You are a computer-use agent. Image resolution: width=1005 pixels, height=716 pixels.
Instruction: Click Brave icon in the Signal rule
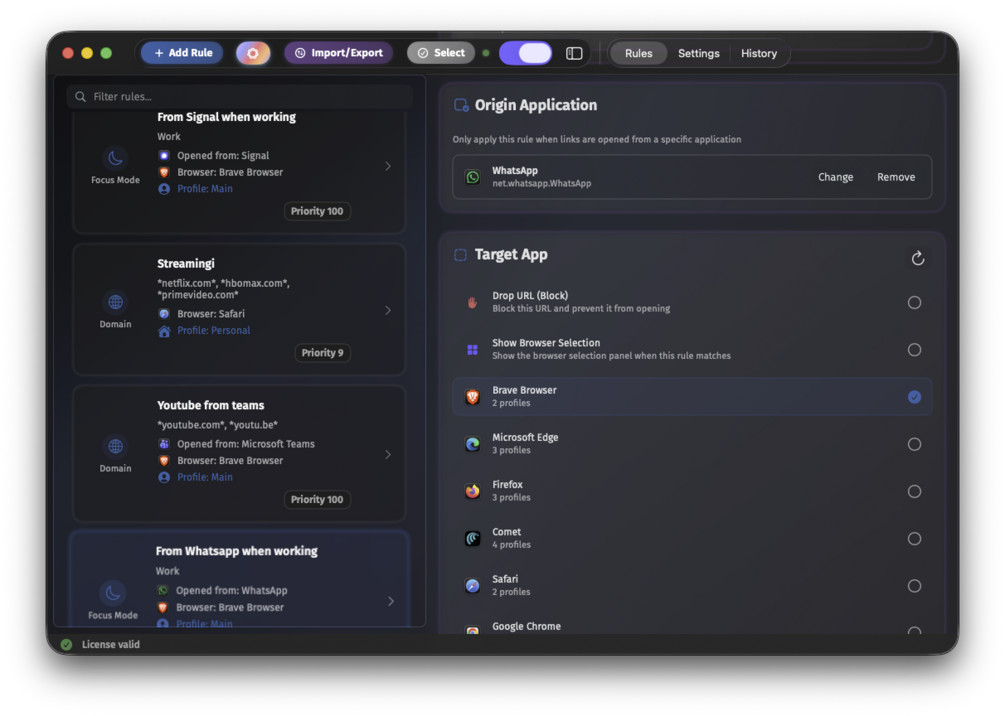click(164, 172)
